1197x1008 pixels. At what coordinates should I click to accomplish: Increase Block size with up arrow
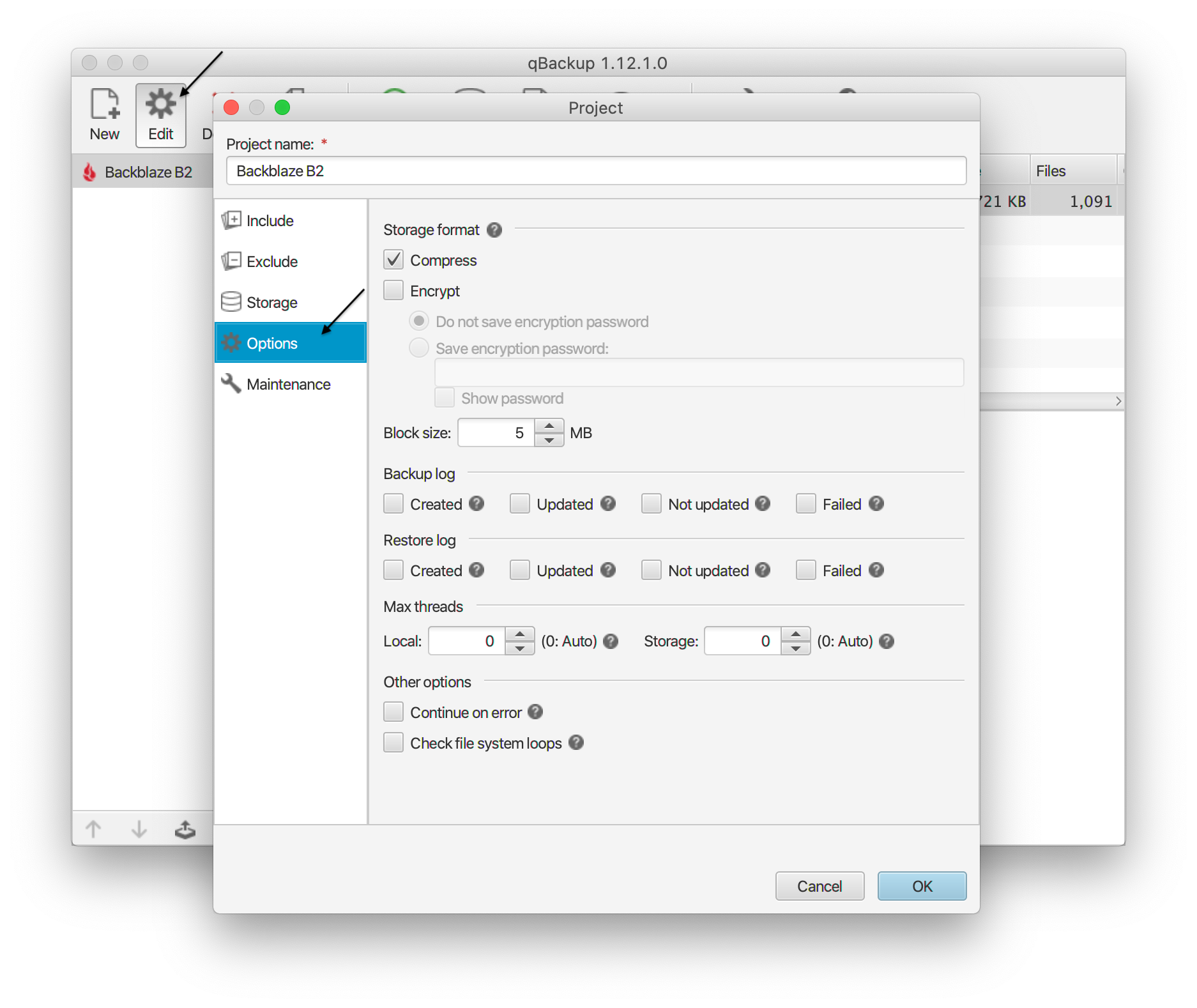[x=549, y=426]
